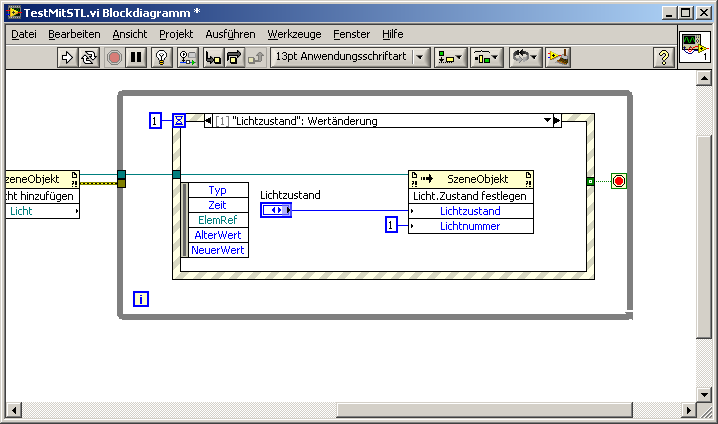Go to previous event case arrow

208,121
